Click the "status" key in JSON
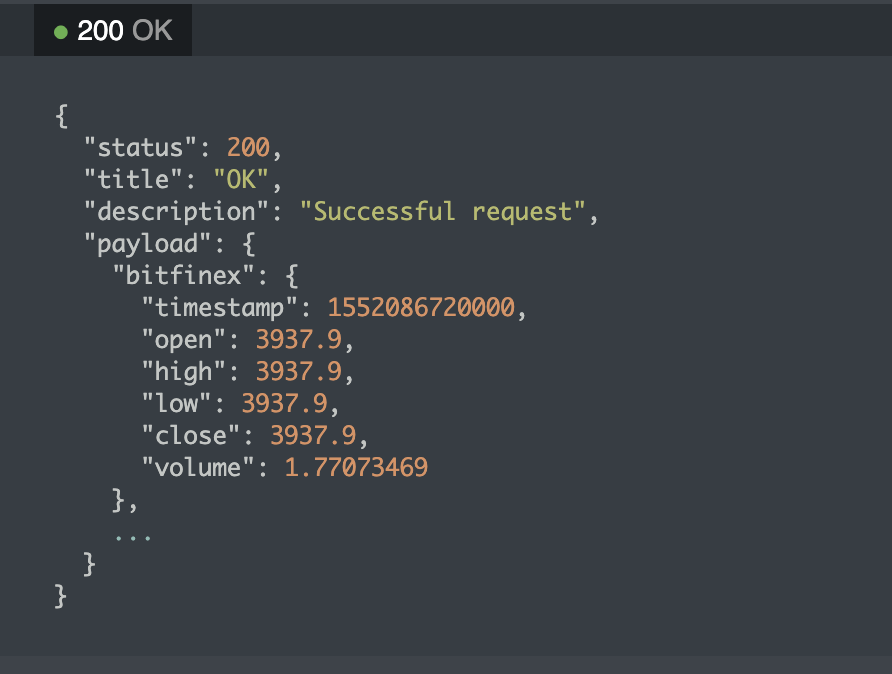 pos(134,148)
